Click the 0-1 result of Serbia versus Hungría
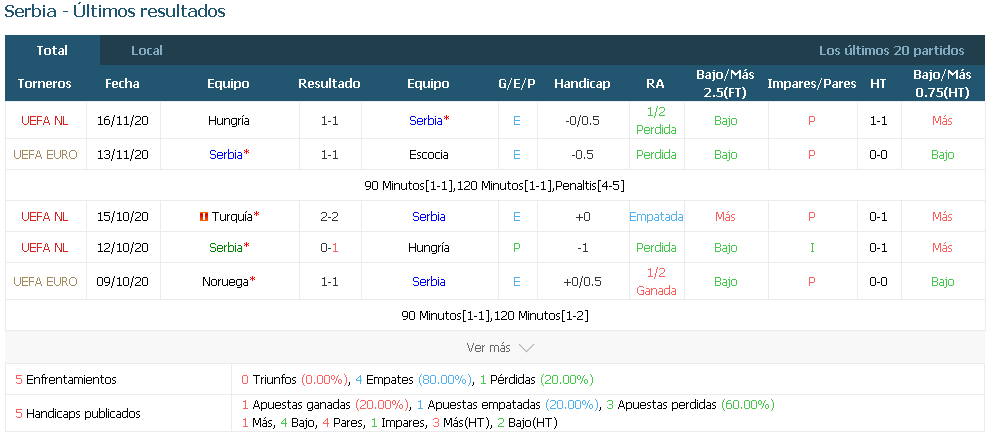This screenshot has width=995, height=441. [x=329, y=248]
